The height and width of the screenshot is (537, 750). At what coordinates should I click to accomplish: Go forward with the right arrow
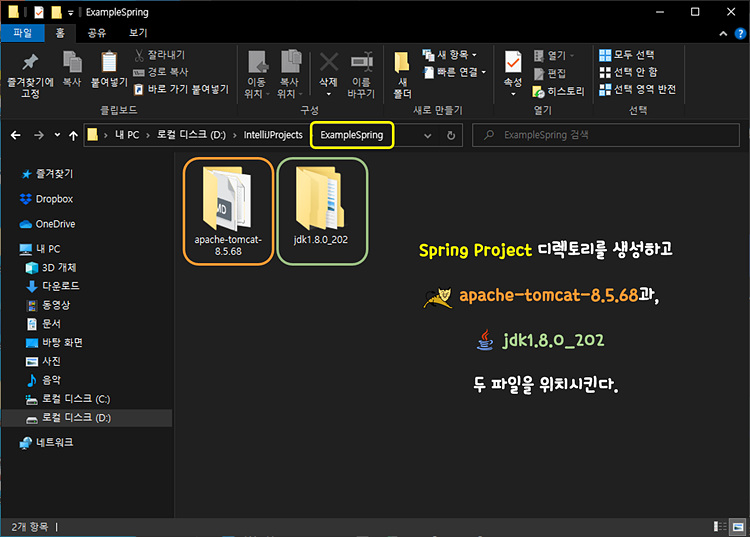[x=39, y=135]
